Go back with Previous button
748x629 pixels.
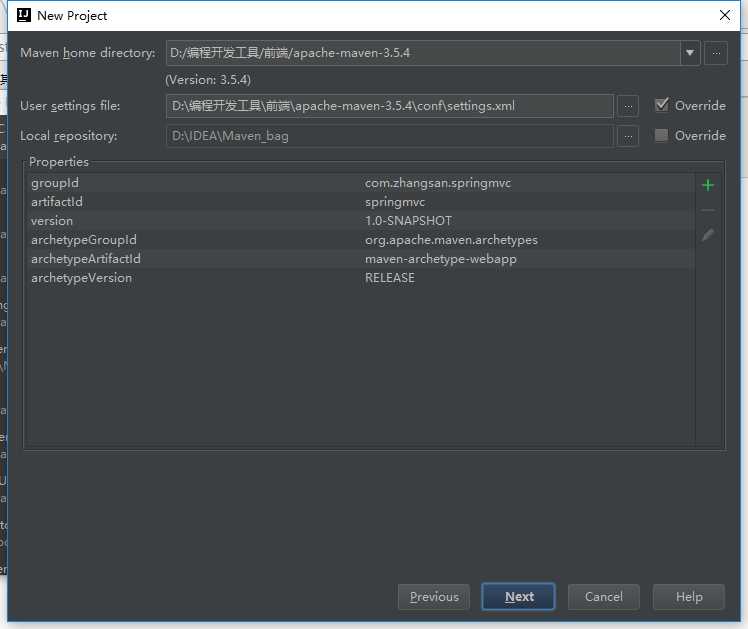point(434,597)
